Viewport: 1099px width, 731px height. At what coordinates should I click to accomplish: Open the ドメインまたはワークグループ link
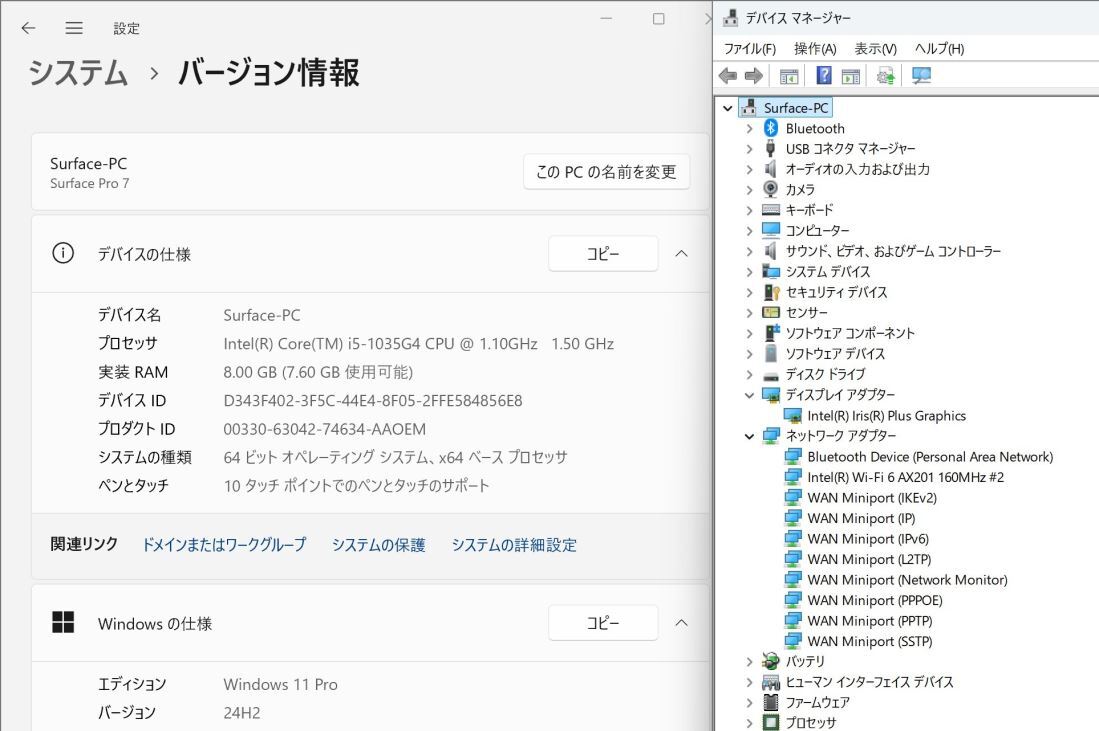(224, 545)
